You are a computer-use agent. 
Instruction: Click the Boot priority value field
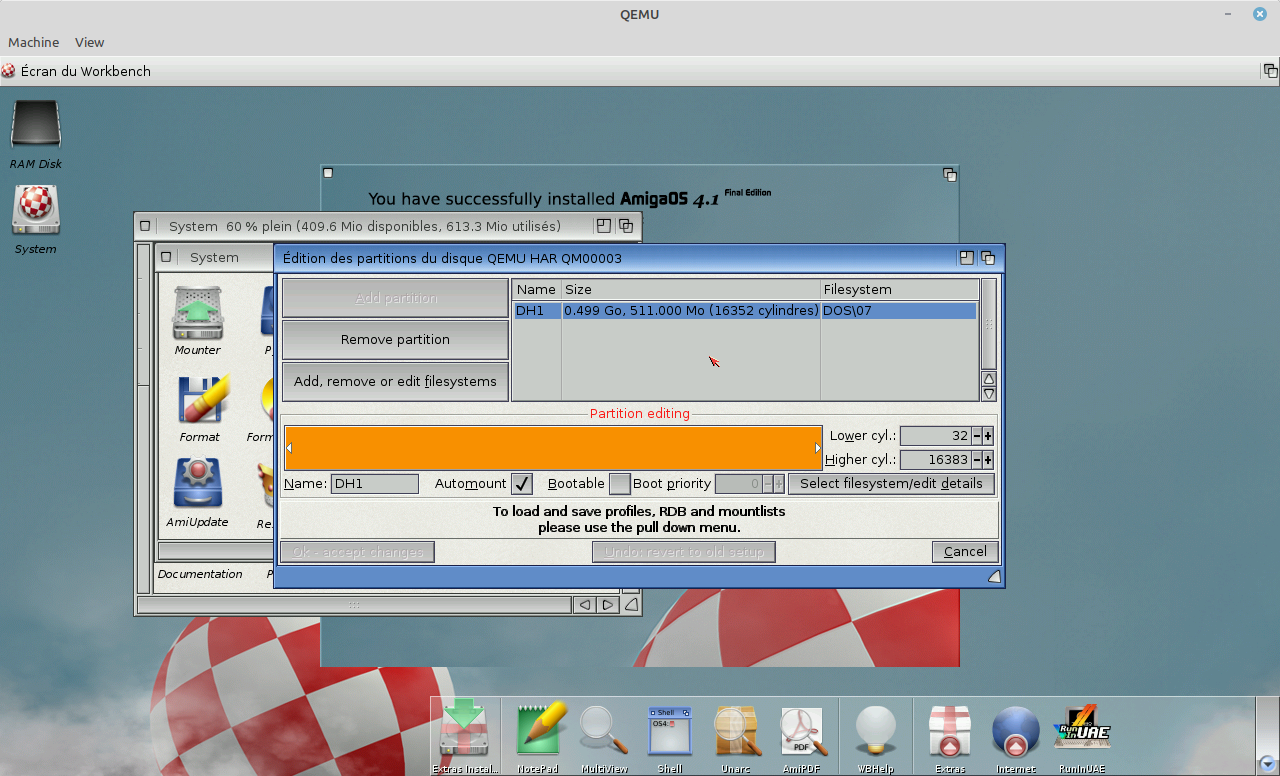pyautogui.click(x=739, y=484)
